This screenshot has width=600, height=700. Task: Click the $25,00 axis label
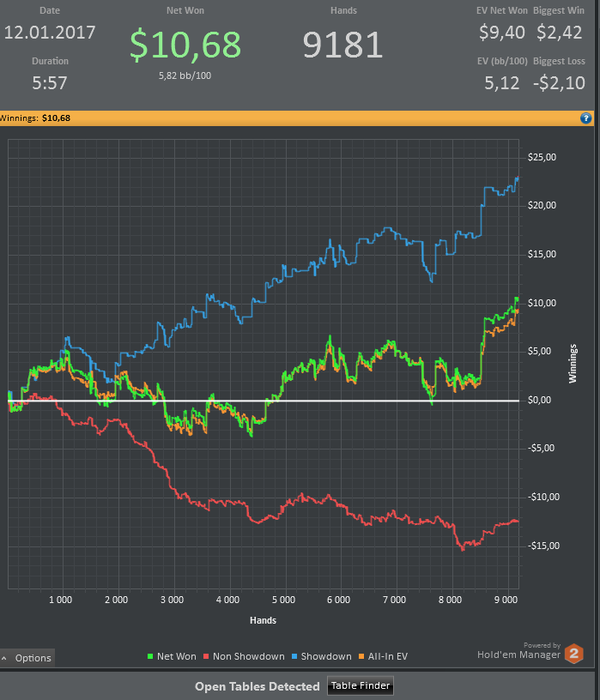pyautogui.click(x=542, y=157)
